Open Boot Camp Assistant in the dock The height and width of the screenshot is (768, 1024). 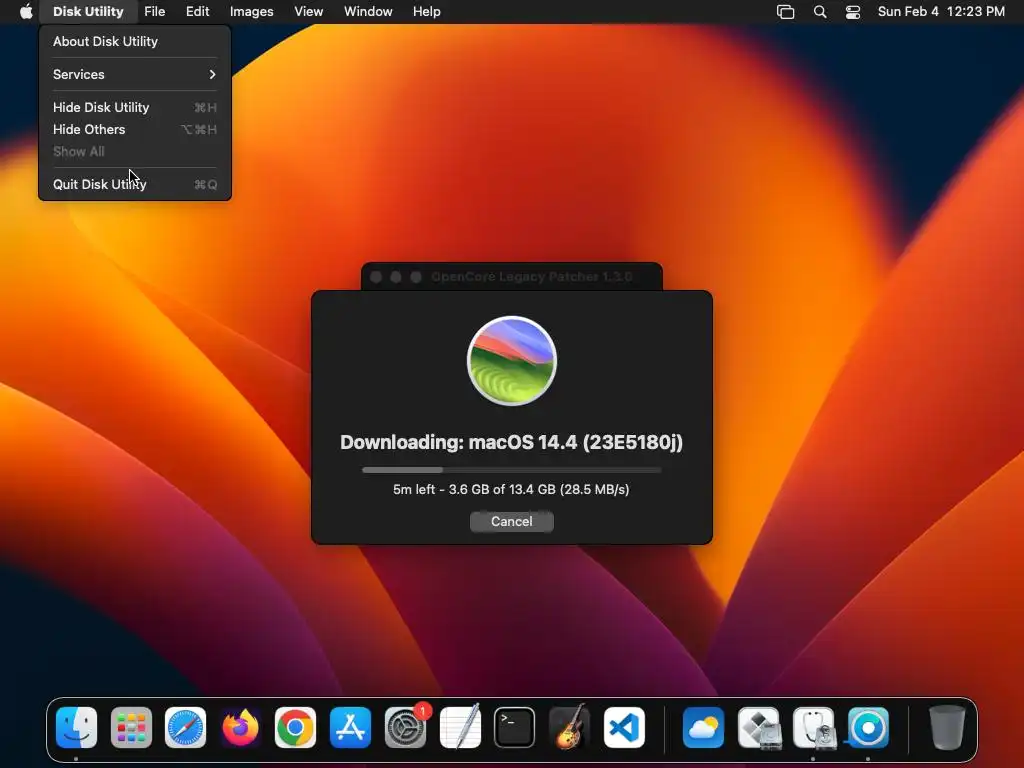click(x=758, y=727)
